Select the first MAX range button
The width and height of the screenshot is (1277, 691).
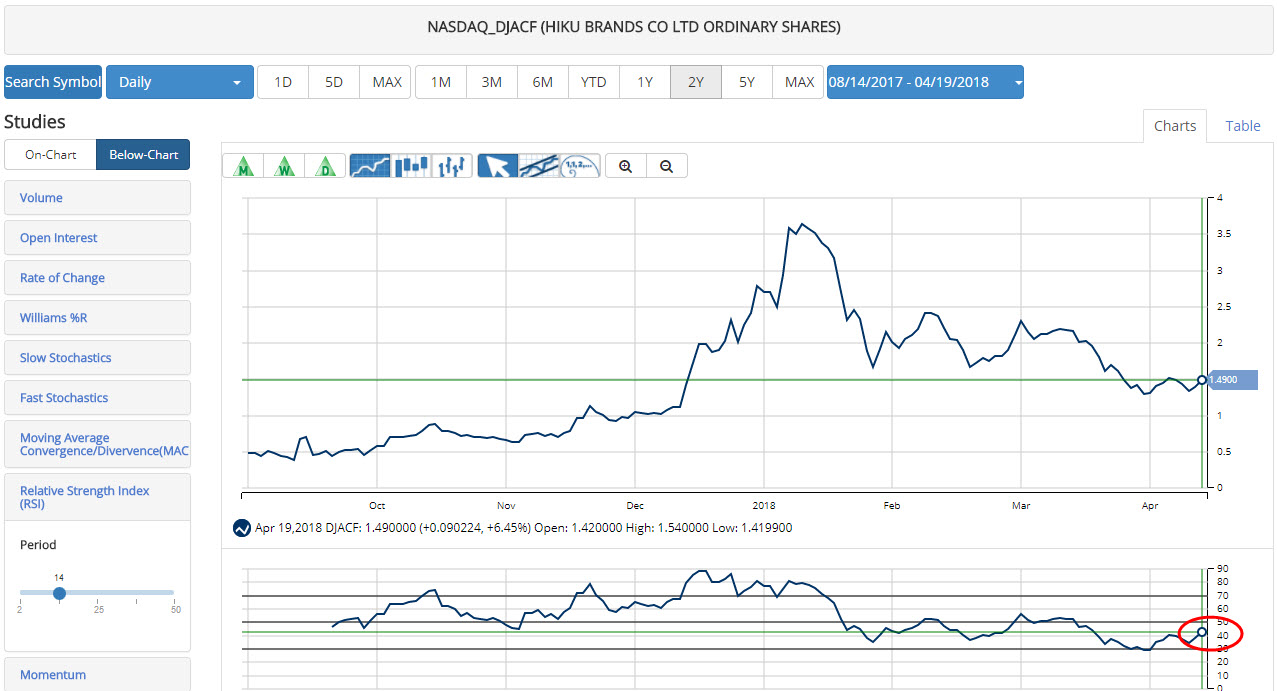(386, 82)
